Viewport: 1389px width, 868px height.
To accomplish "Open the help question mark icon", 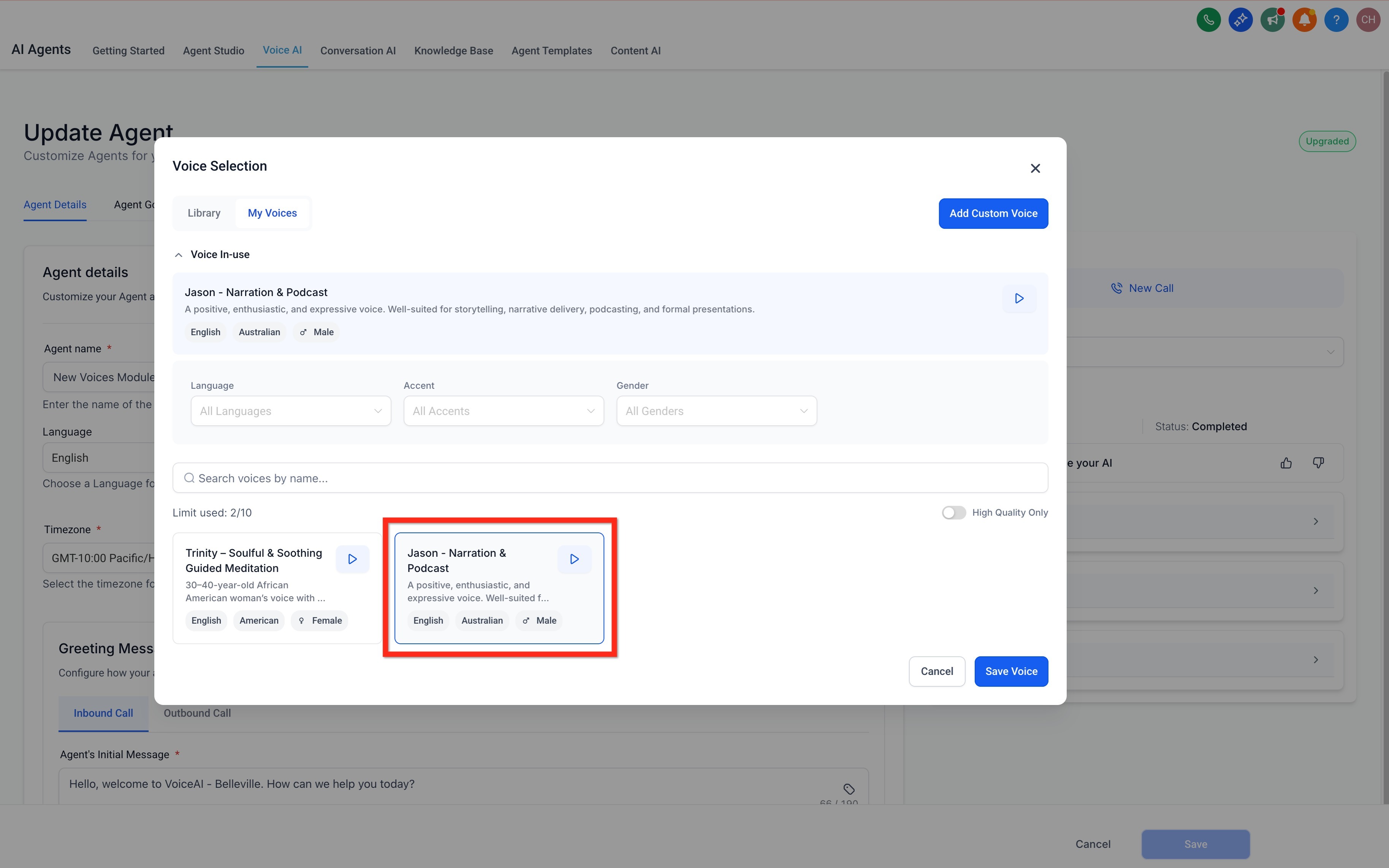I will 1336,20.
